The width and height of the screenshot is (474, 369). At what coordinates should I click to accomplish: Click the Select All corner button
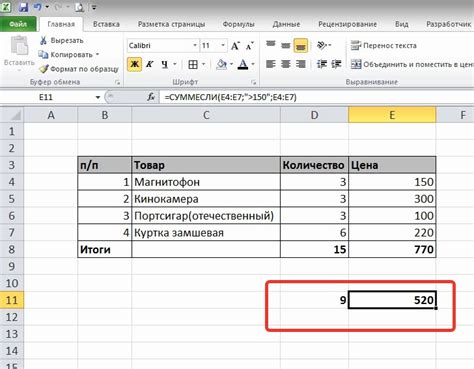[12, 115]
